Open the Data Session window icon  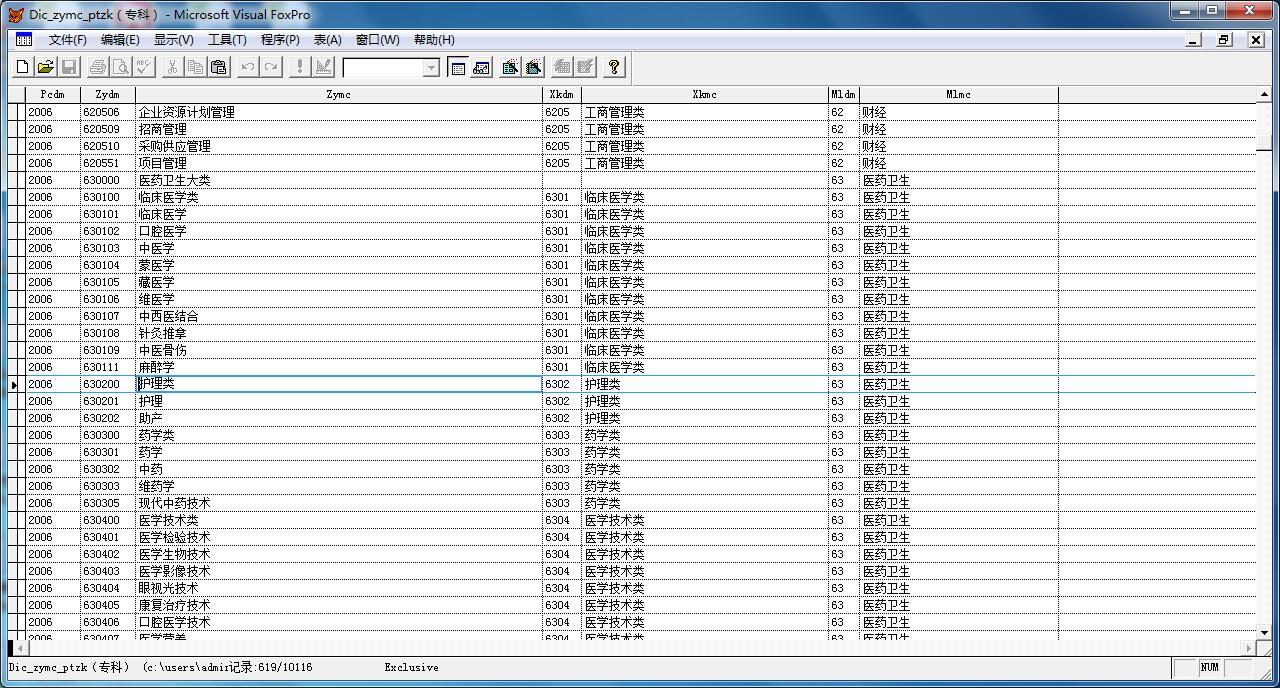click(x=482, y=67)
